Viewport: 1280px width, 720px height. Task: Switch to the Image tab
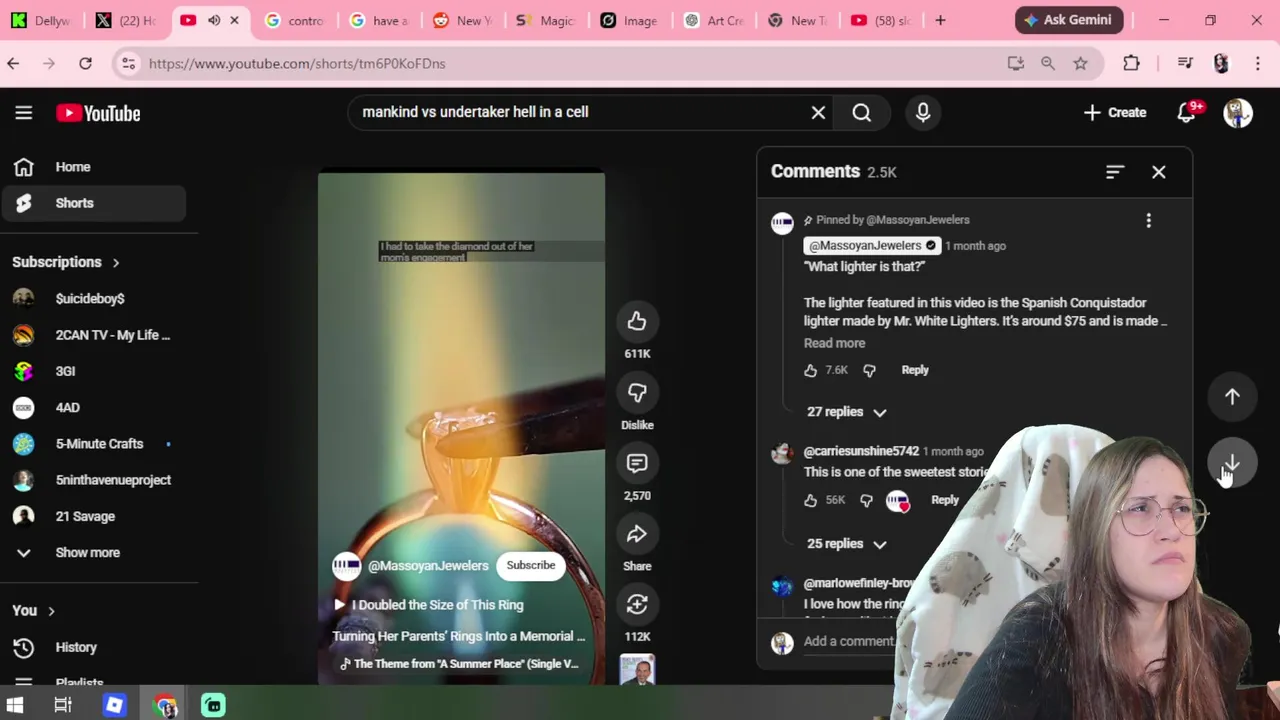629,20
